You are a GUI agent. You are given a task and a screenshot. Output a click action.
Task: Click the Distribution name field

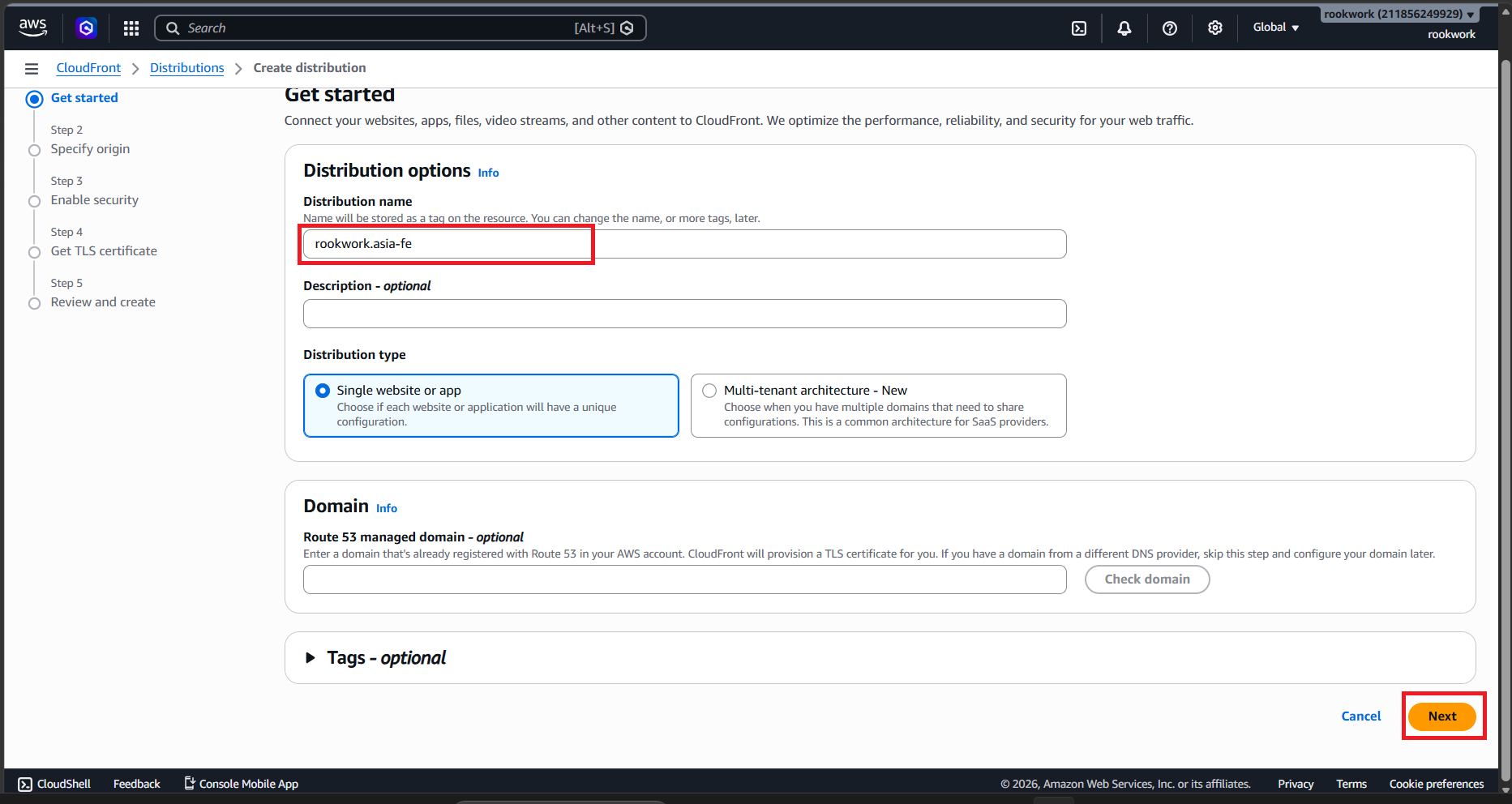(685, 244)
